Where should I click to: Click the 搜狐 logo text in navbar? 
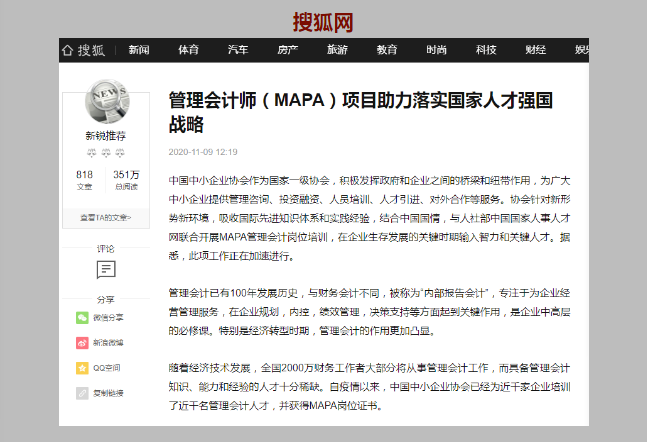pos(92,50)
